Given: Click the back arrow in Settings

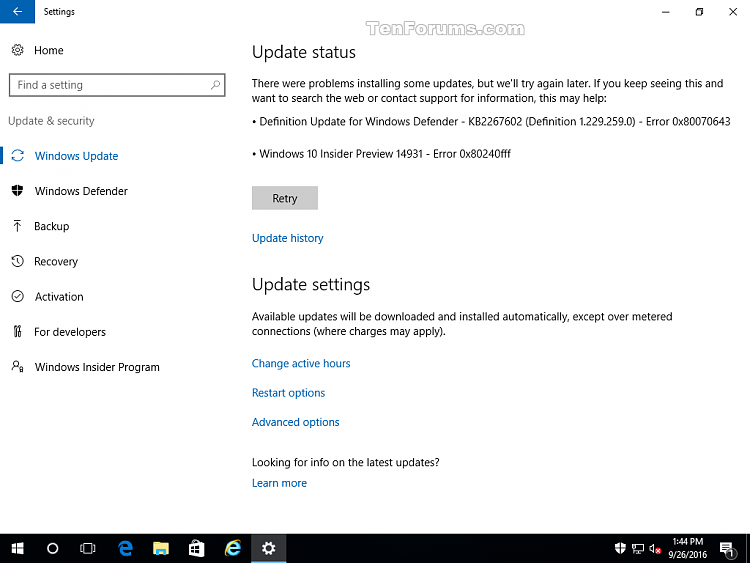Looking at the screenshot, I should [17, 11].
